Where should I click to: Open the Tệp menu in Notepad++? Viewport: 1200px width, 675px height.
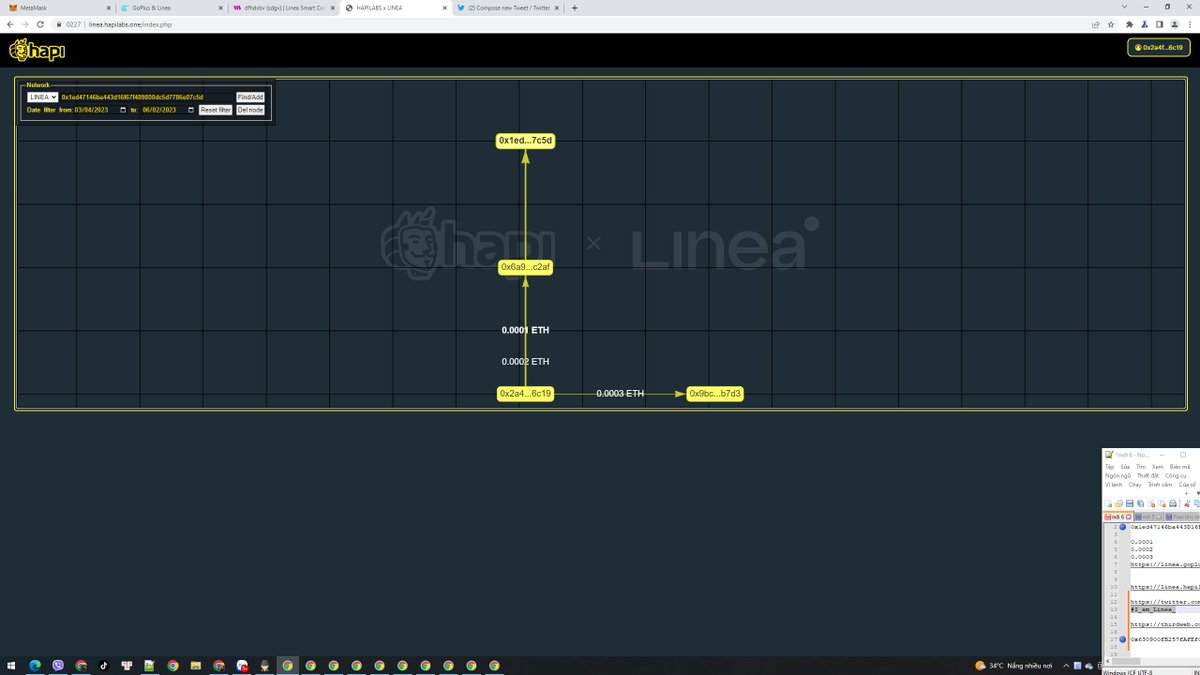[x=1109, y=467]
